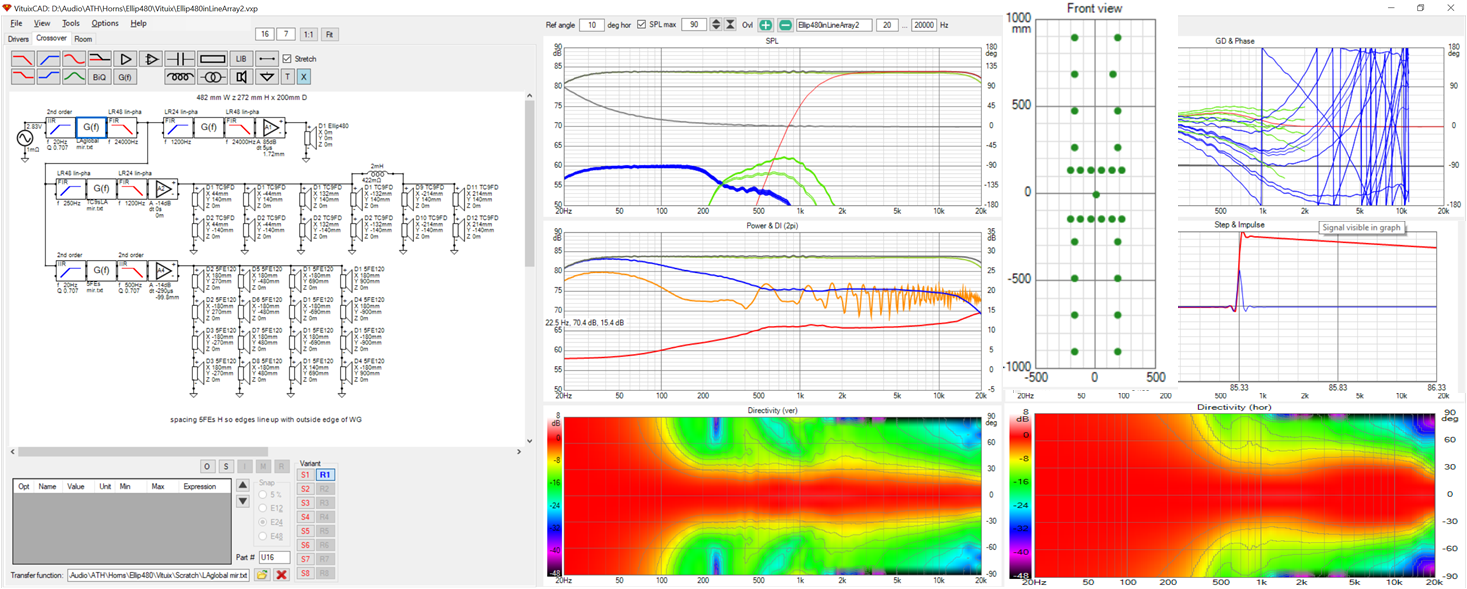
Task: Click the Transfer function path field
Action: pyautogui.click(x=158, y=575)
